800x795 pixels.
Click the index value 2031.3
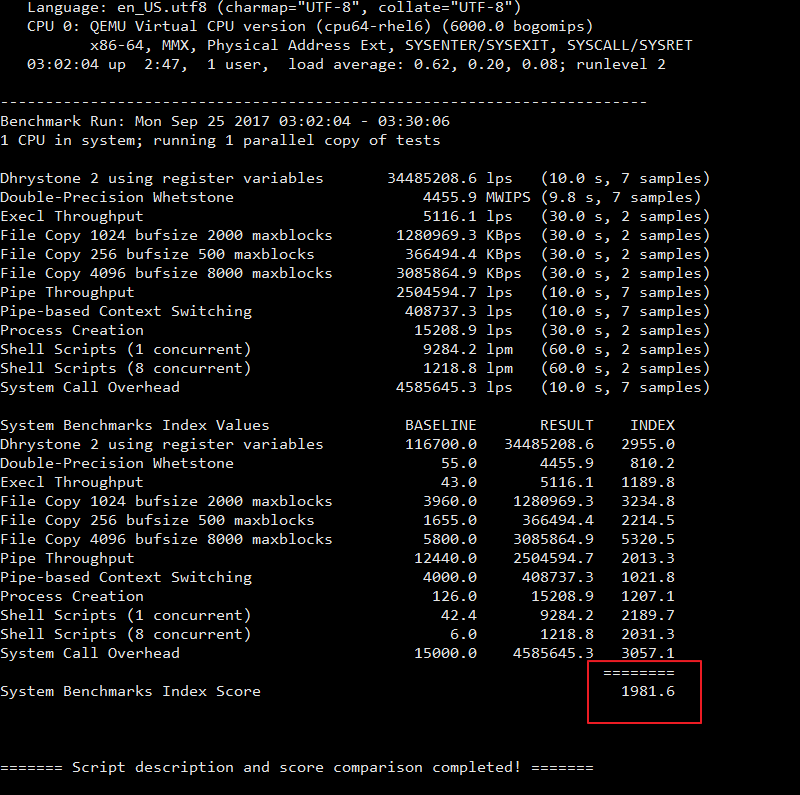tap(648, 634)
